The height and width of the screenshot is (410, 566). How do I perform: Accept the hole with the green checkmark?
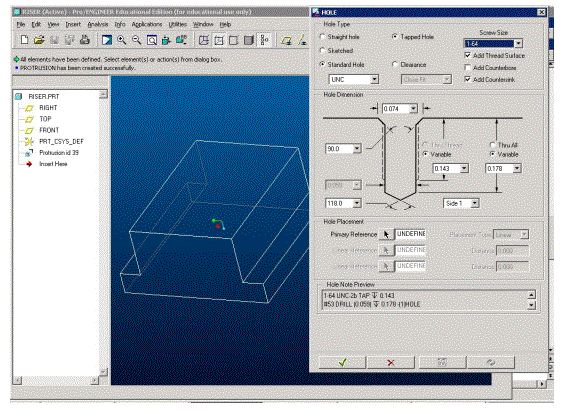click(x=343, y=362)
